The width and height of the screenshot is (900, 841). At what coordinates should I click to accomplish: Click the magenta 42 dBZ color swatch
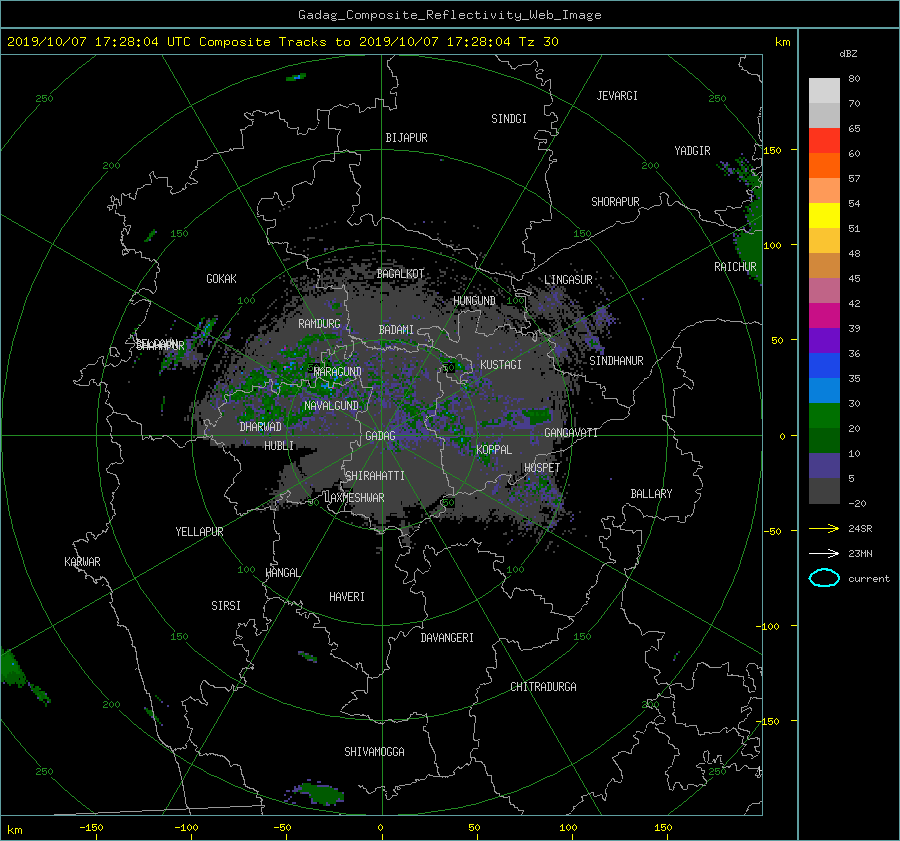[824, 315]
